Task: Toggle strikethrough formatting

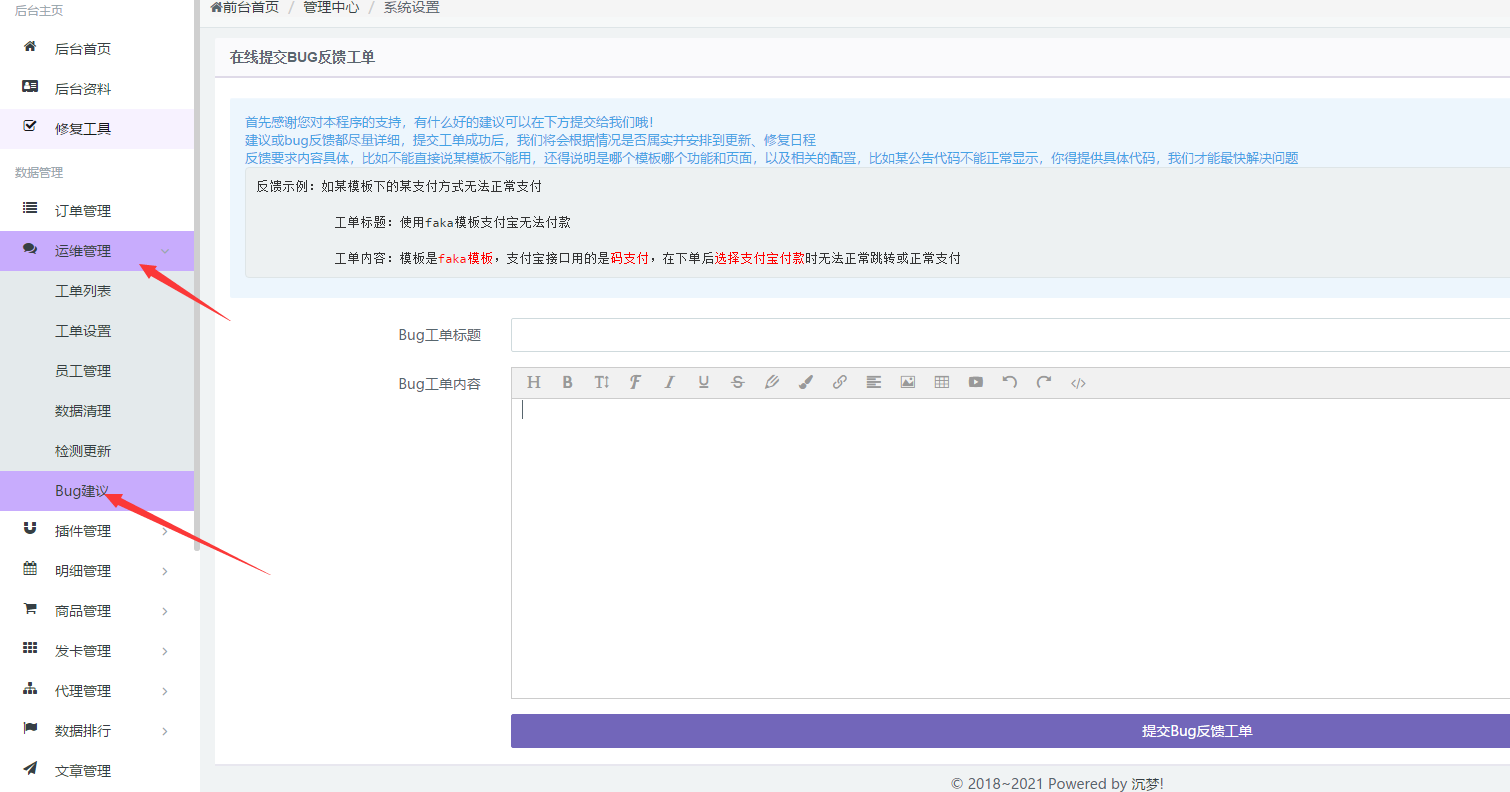Action: coord(737,382)
